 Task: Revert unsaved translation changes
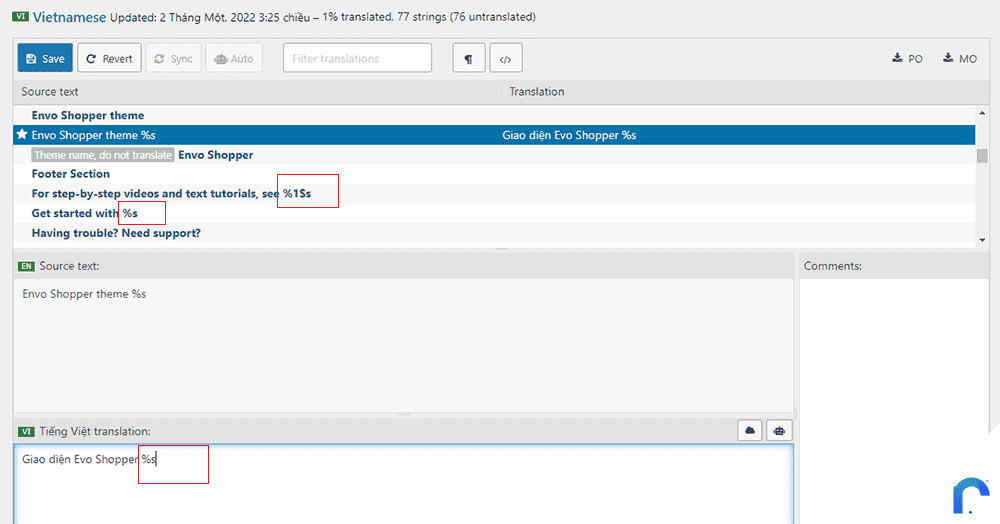pyautogui.click(x=109, y=58)
